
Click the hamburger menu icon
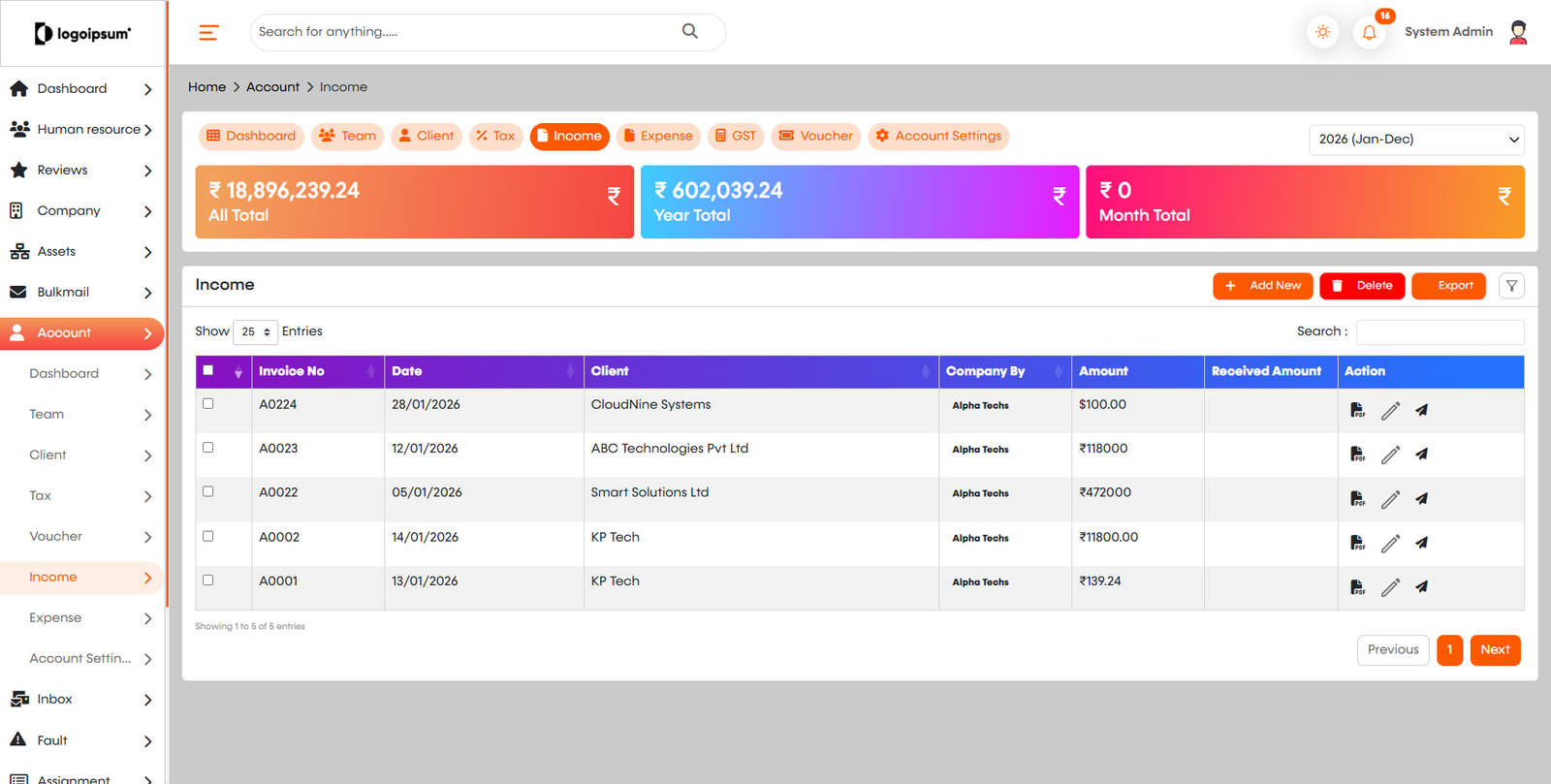pyautogui.click(x=208, y=33)
